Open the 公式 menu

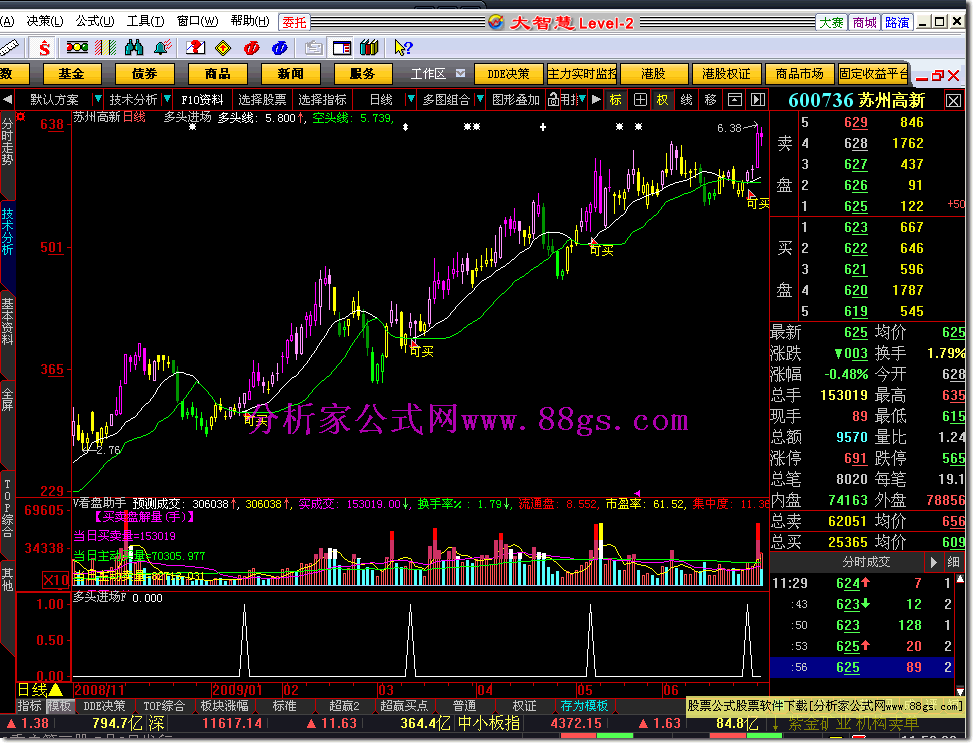coord(95,21)
